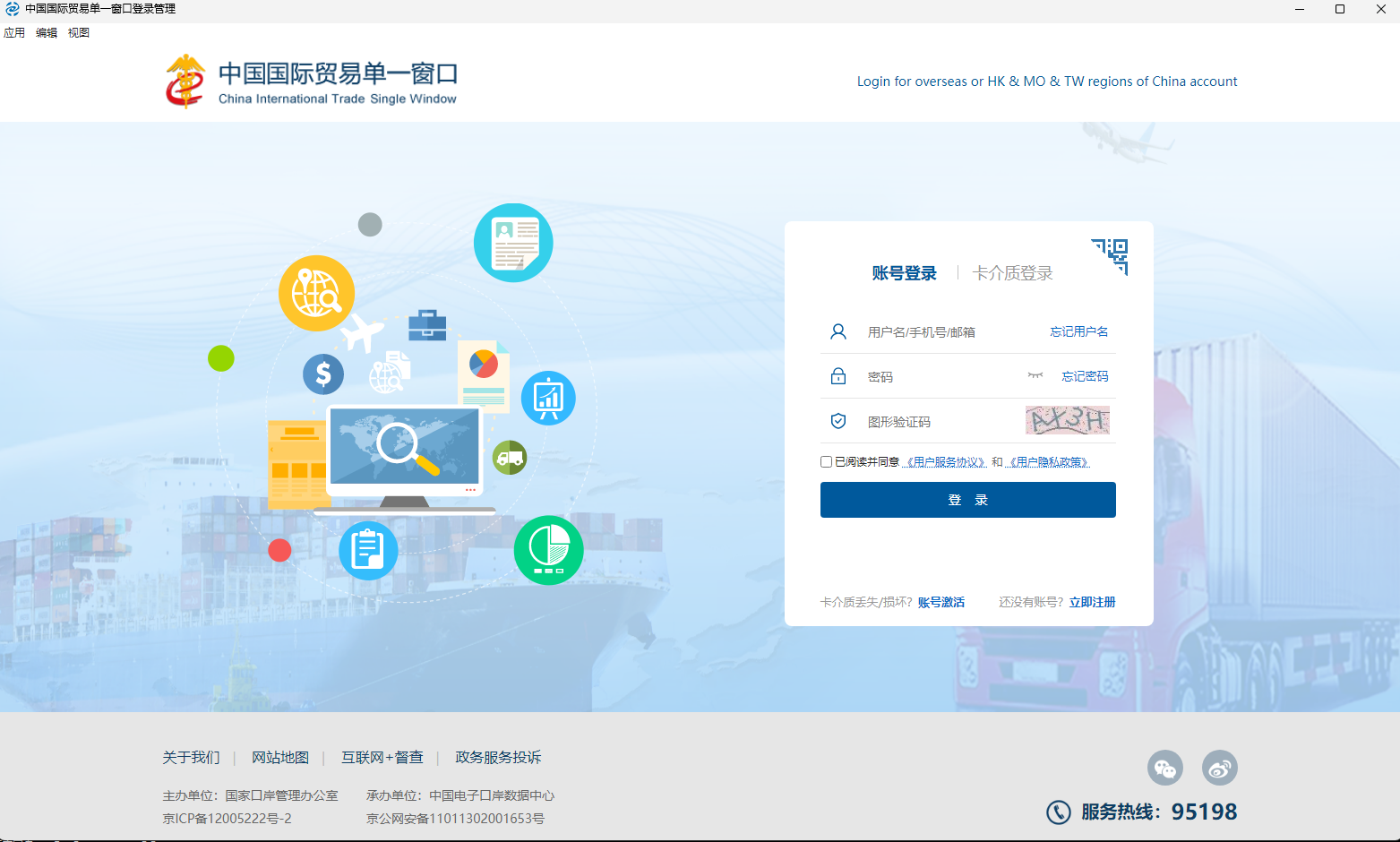Screen dimensions: 1400x842
Task: Open the Weibo icon in footer
Action: (x=1219, y=768)
